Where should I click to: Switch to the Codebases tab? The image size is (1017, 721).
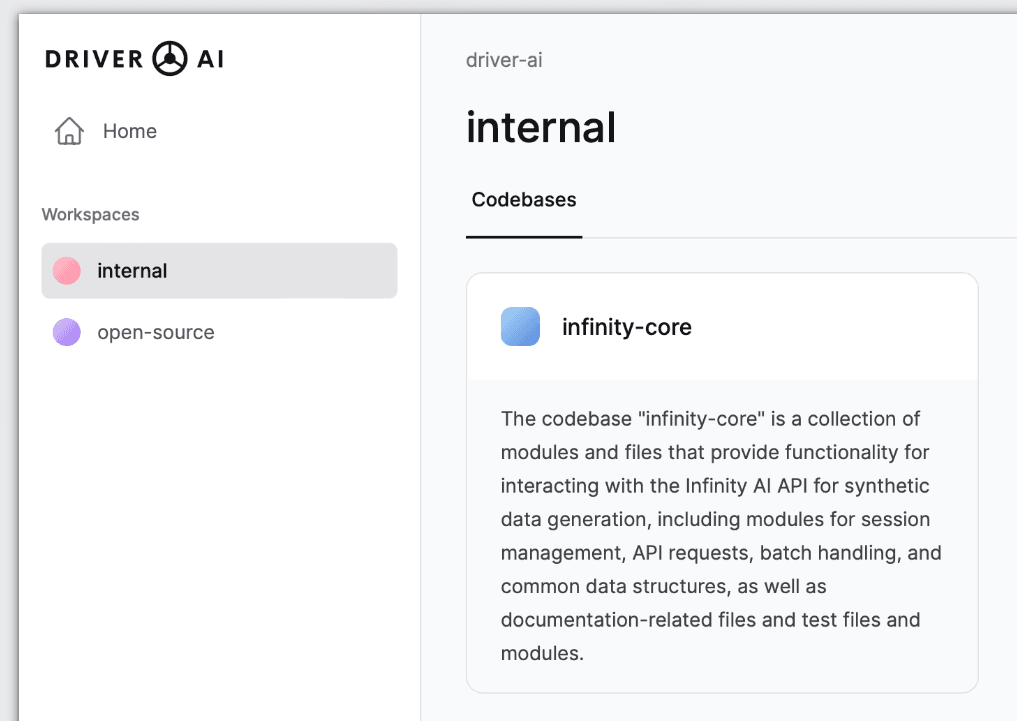tap(523, 200)
